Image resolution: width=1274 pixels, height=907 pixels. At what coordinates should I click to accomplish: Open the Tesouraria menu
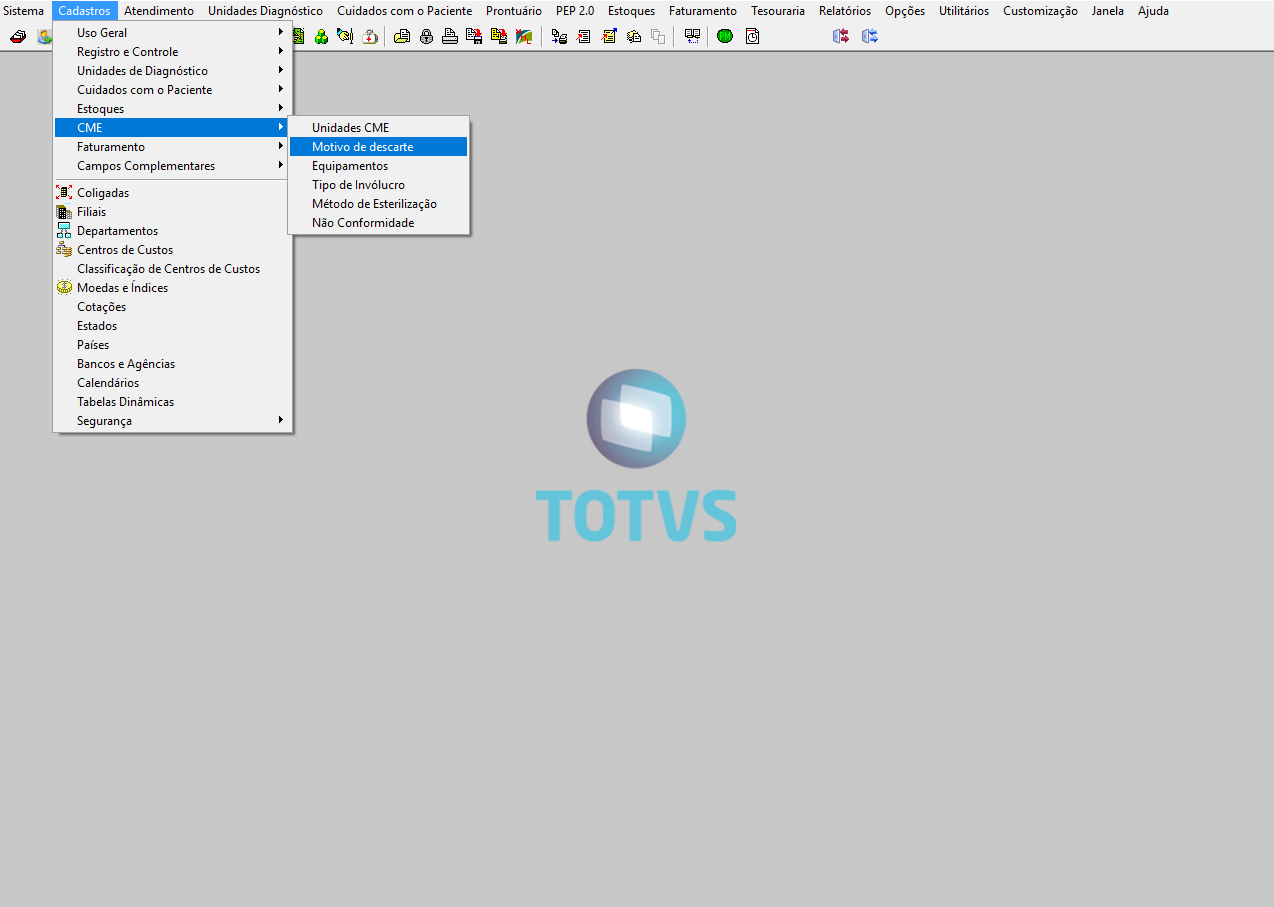pos(778,11)
